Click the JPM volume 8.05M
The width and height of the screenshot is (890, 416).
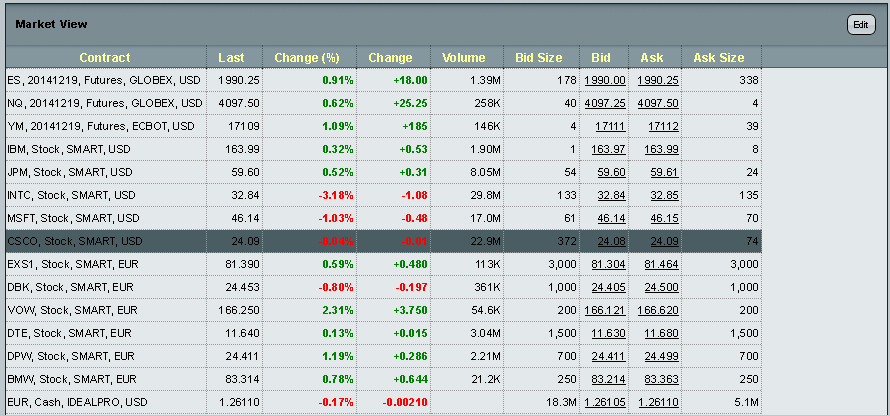coord(485,172)
